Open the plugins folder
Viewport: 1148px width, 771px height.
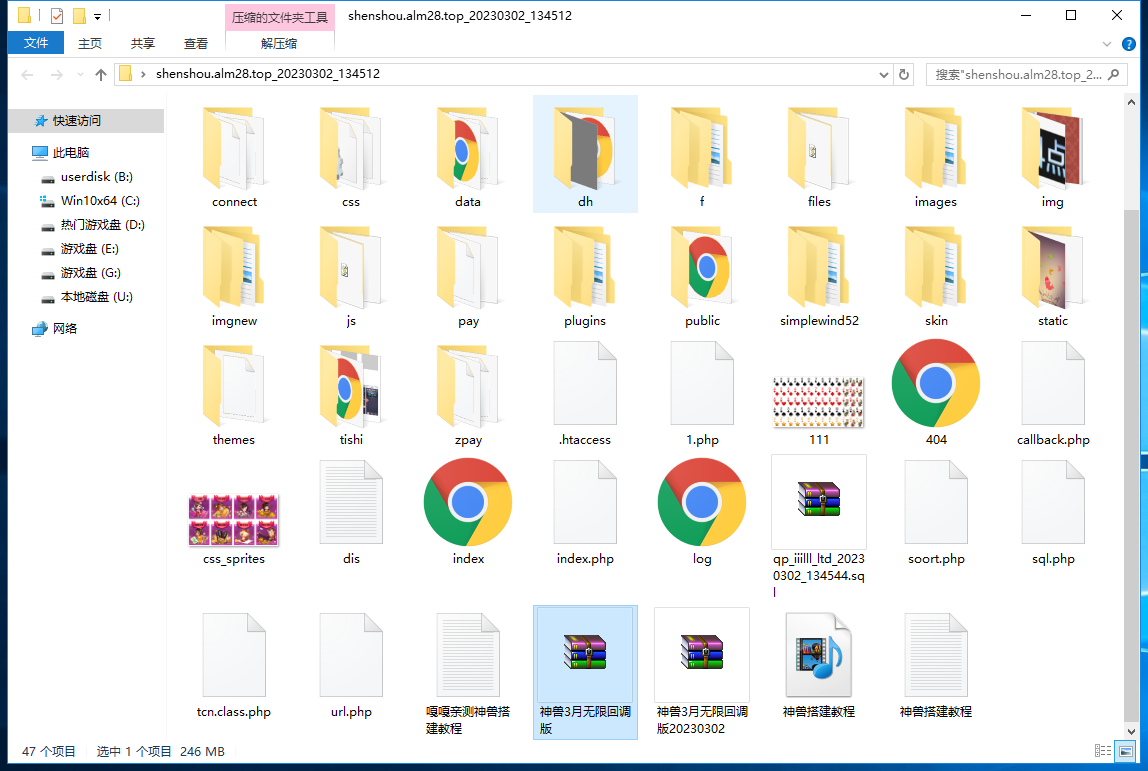pyautogui.click(x=584, y=266)
